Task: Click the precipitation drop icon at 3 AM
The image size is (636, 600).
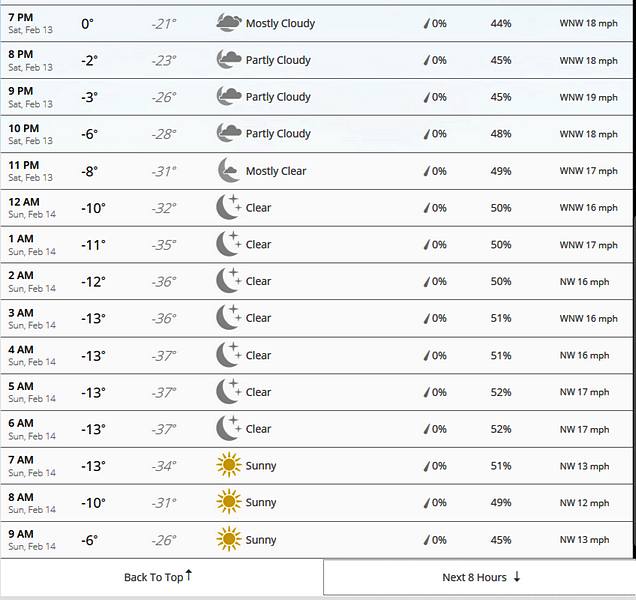Action: point(428,319)
